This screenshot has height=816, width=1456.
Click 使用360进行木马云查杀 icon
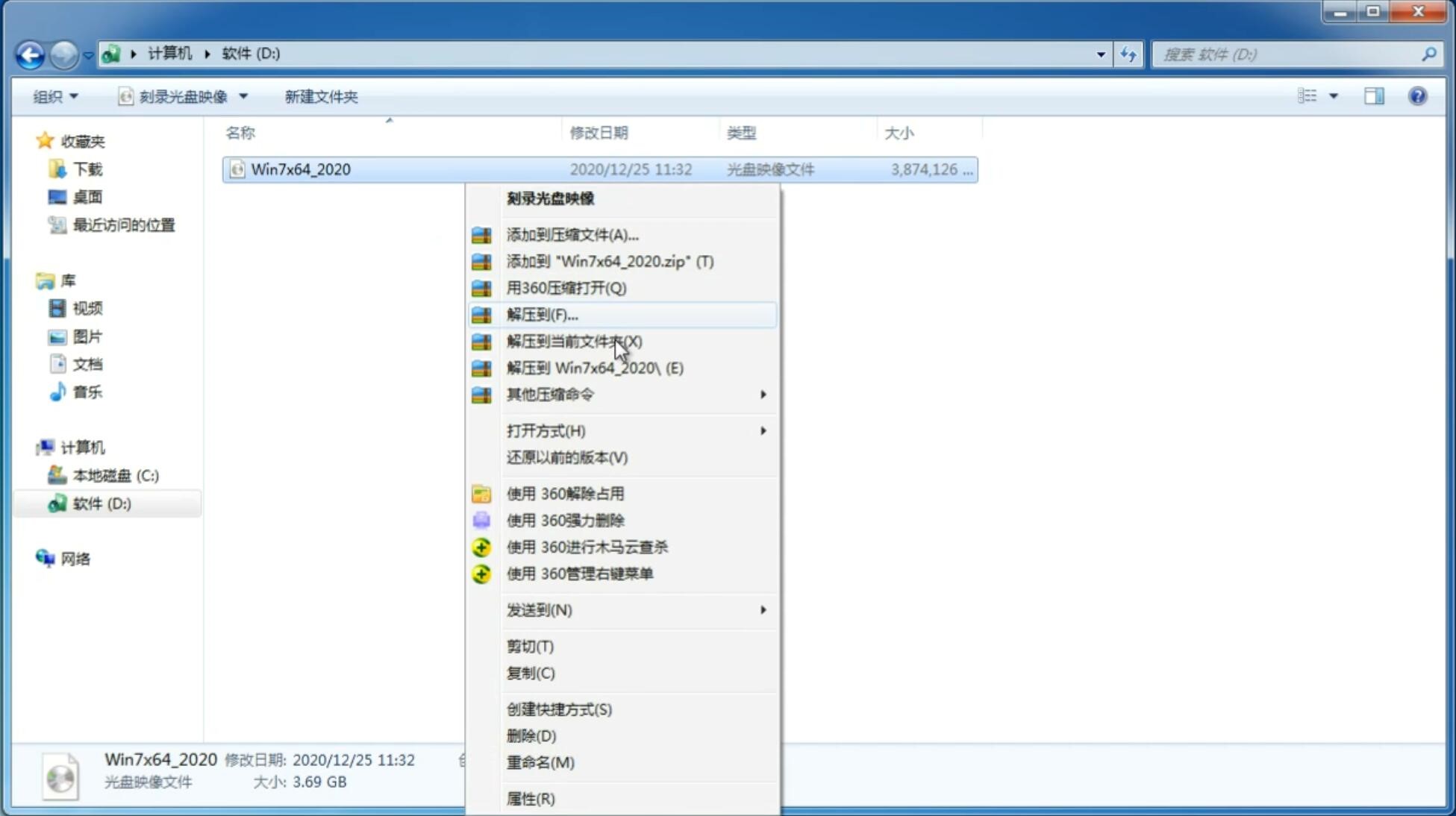480,547
